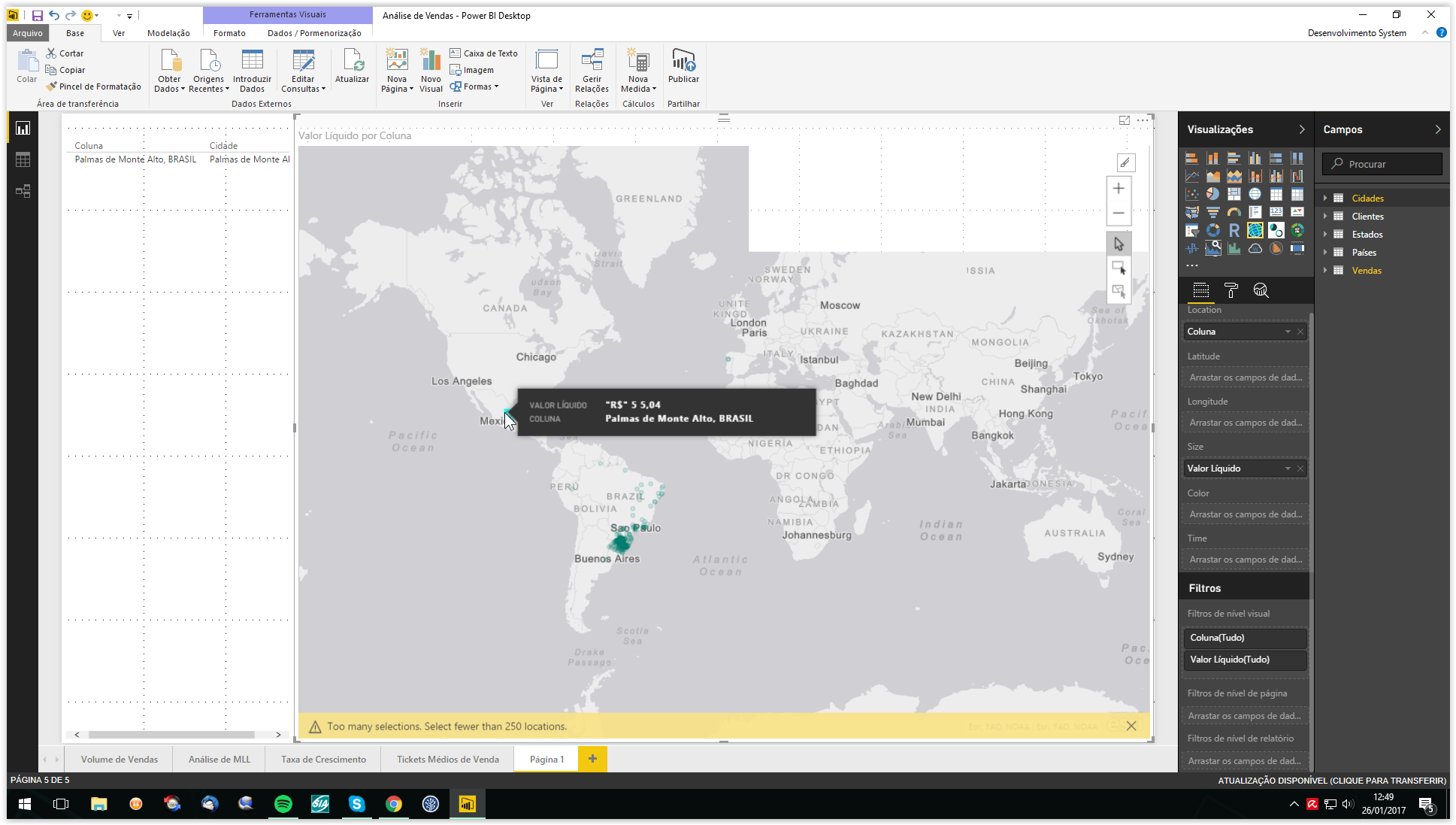The height and width of the screenshot is (825, 1456).
Task: Choose the donut chart visualization
Action: 1212,230
